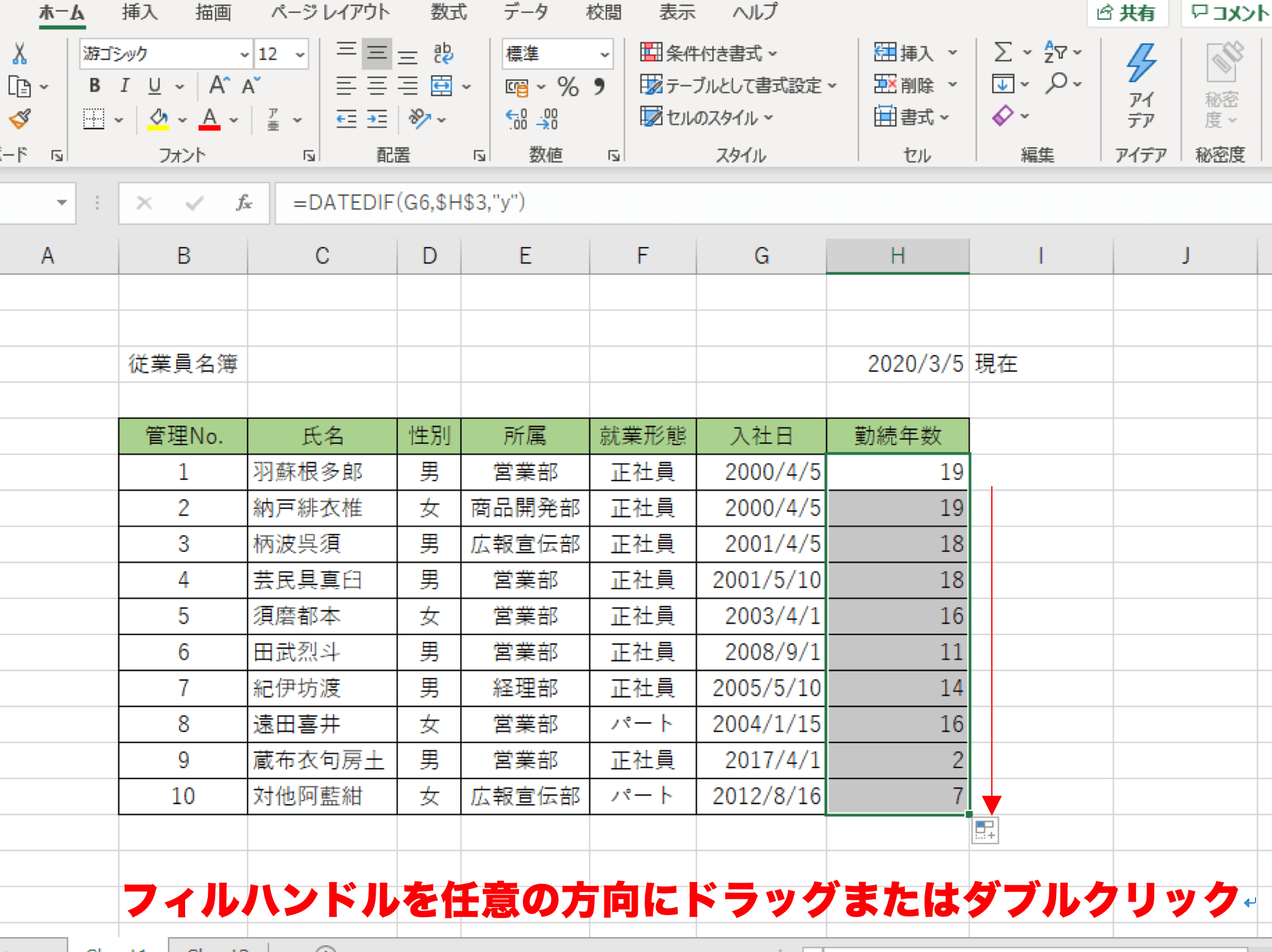Switch to the 数式 ribbon tab
Image resolution: width=1272 pixels, height=952 pixels.
click(448, 12)
